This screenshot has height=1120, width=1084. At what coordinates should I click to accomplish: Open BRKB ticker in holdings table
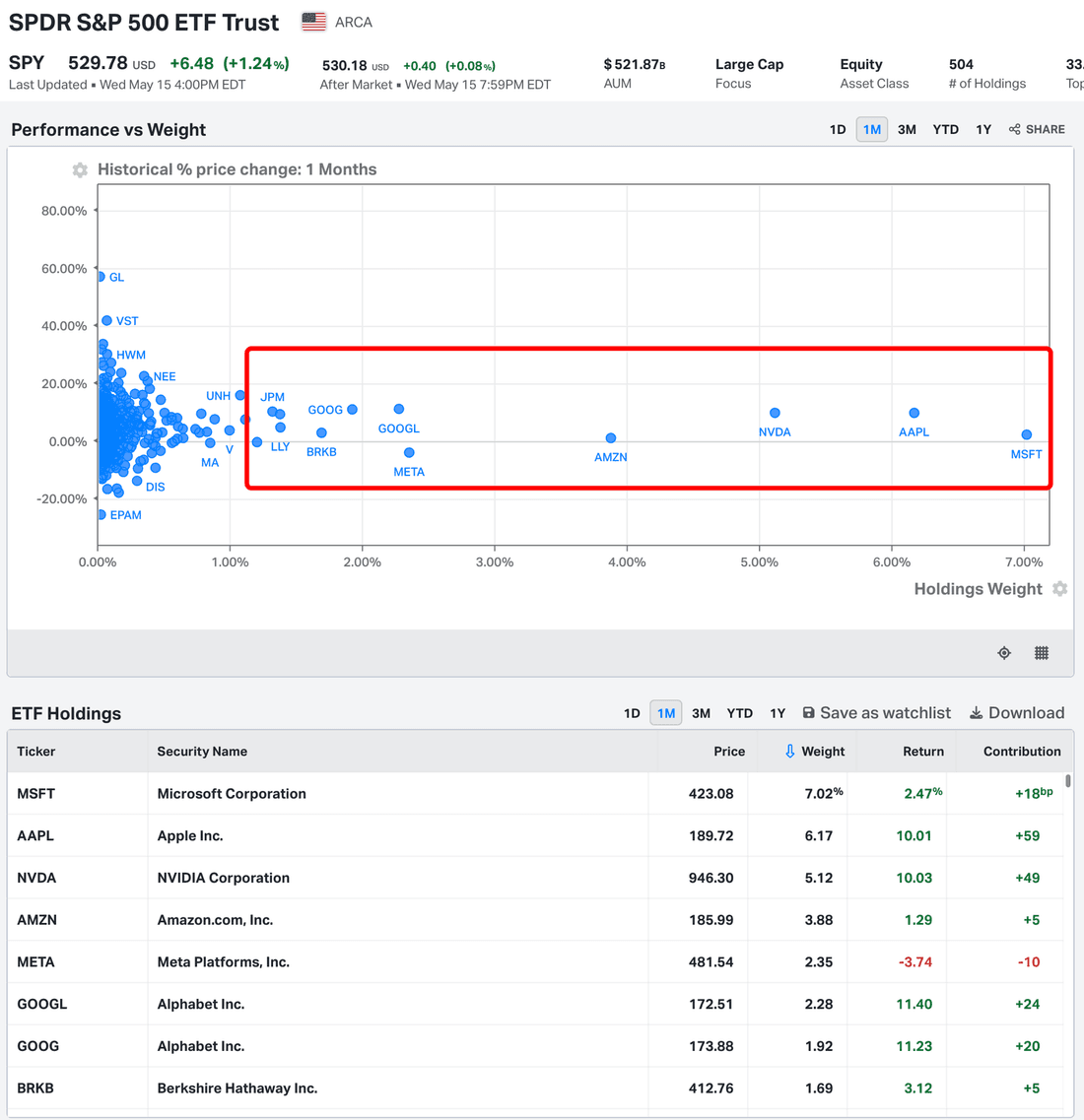pos(35,1088)
